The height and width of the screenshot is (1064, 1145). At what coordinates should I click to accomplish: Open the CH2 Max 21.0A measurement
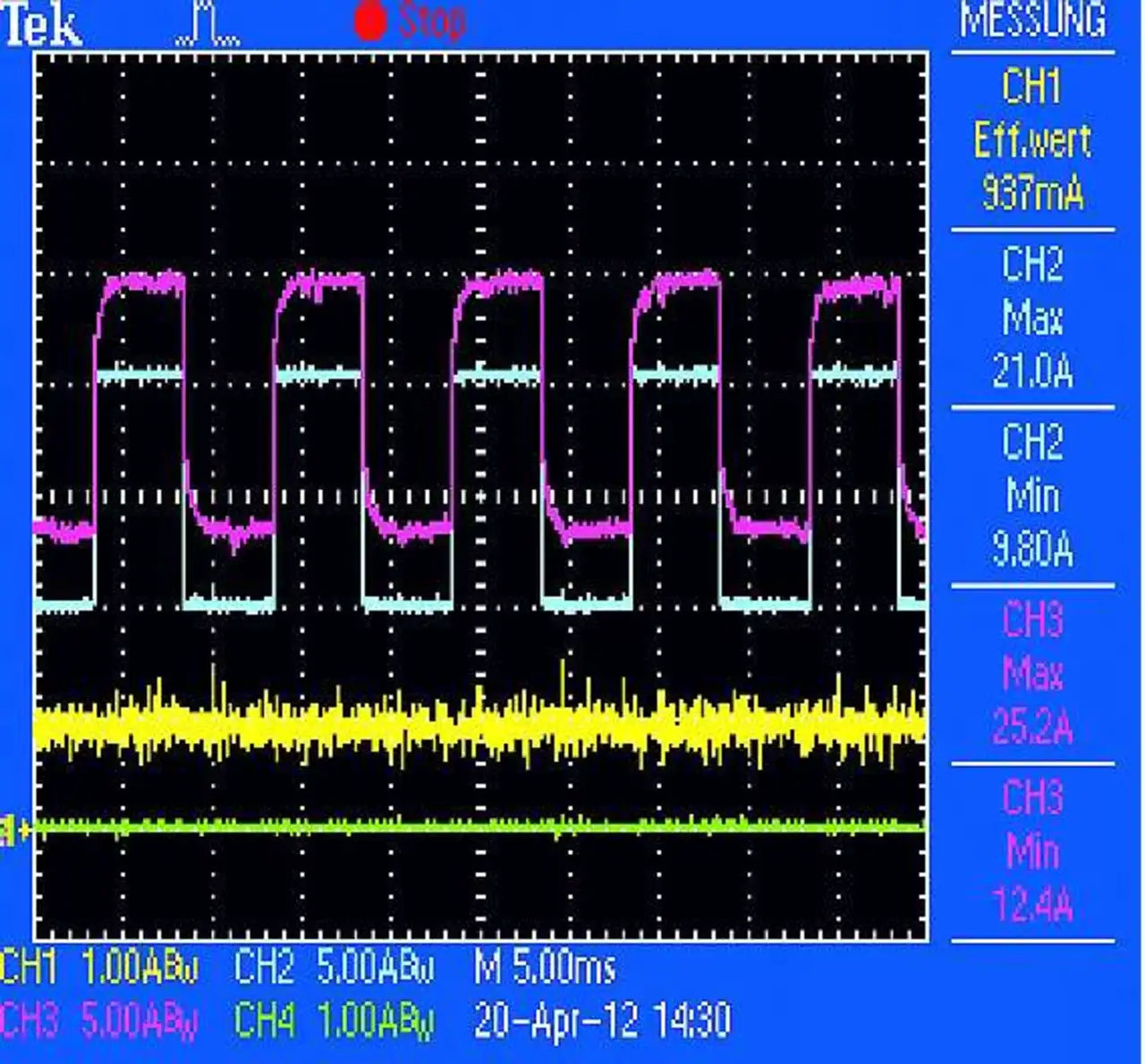(1032, 317)
